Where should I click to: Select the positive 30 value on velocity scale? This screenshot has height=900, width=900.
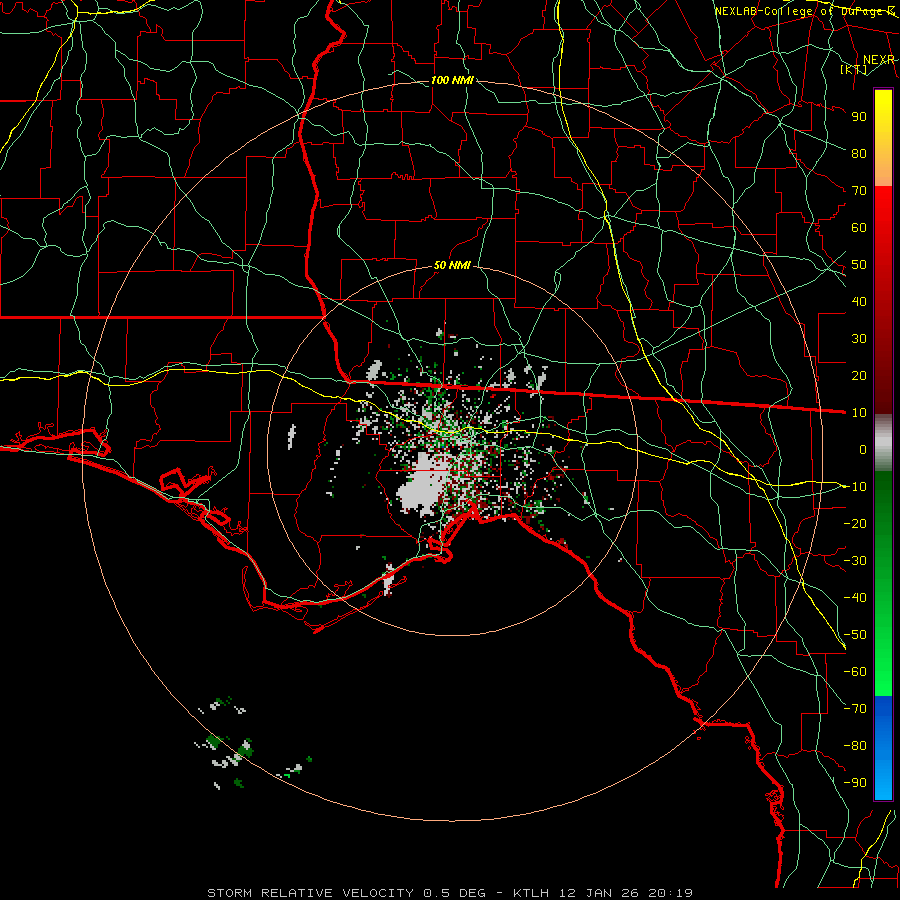[859, 339]
